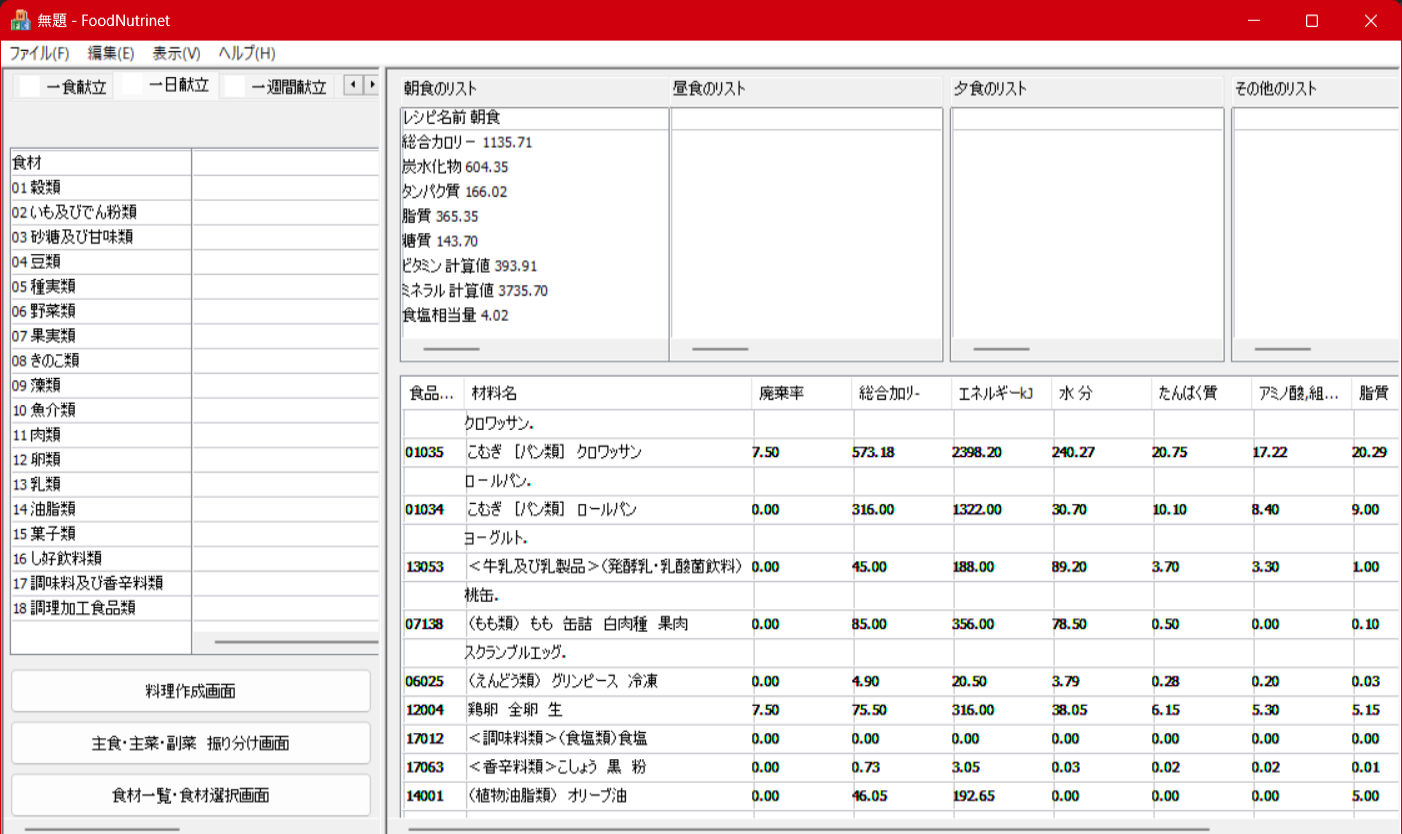
Task: Select the 12 卵類 category
Action: click(x=101, y=459)
